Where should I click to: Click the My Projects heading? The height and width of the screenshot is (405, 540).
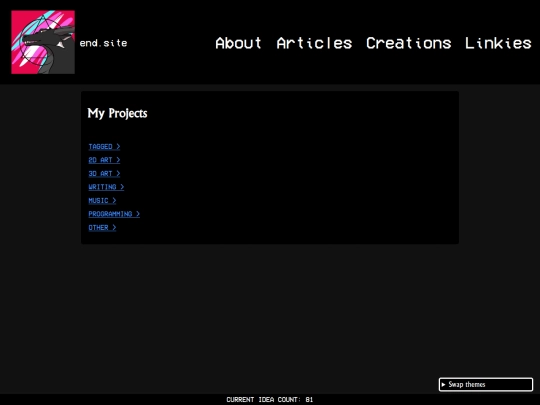click(x=117, y=113)
